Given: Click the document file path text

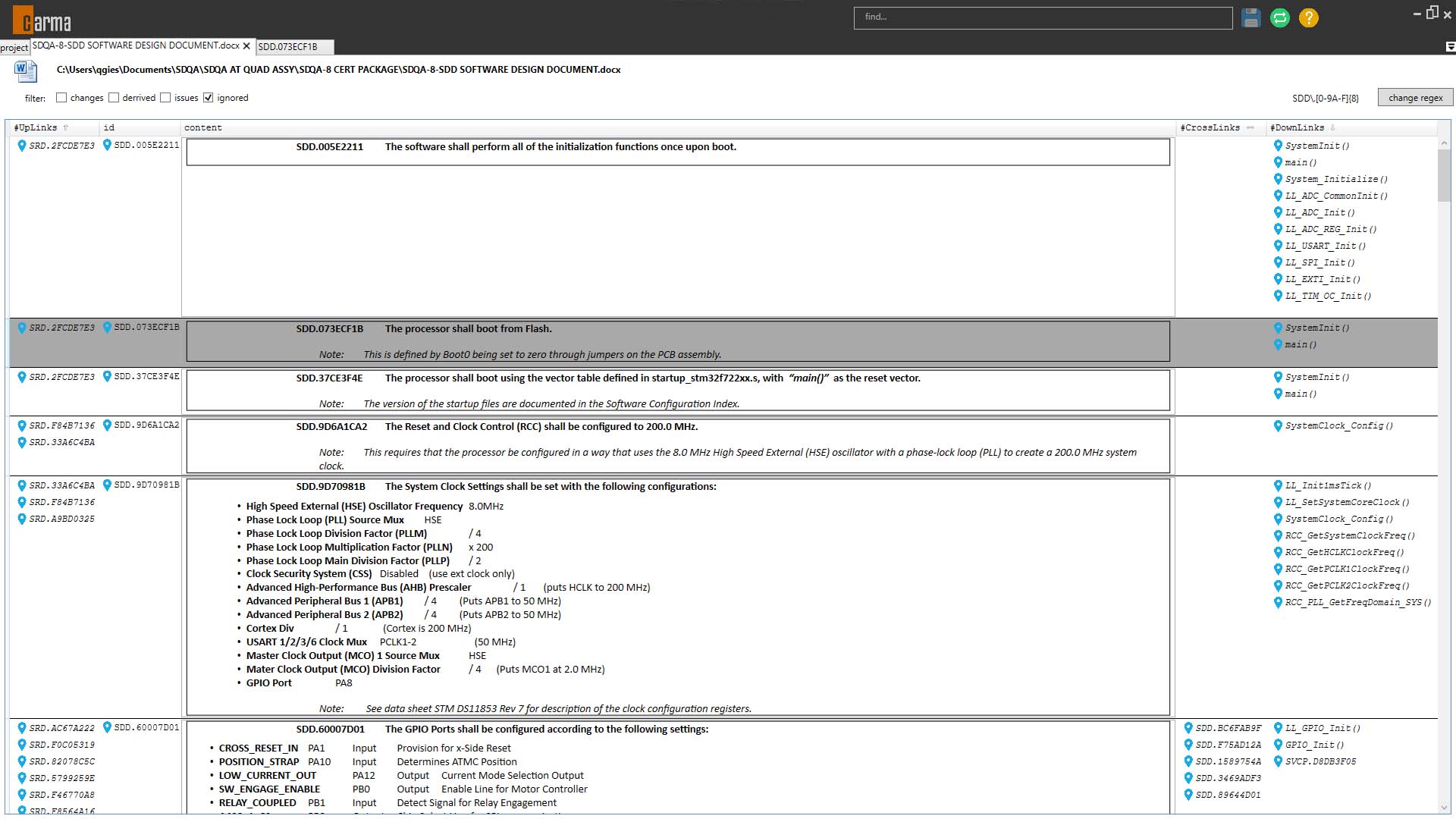Looking at the screenshot, I should [338, 70].
